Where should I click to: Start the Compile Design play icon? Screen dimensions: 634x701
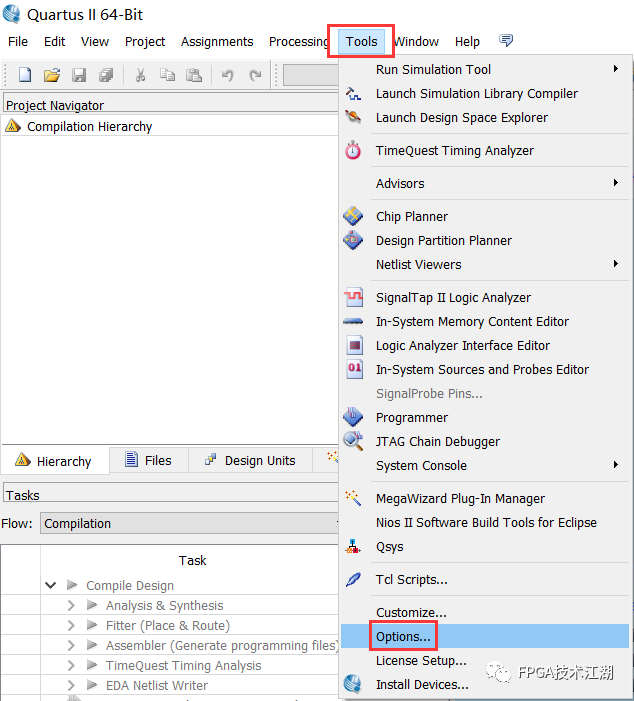tap(72, 585)
